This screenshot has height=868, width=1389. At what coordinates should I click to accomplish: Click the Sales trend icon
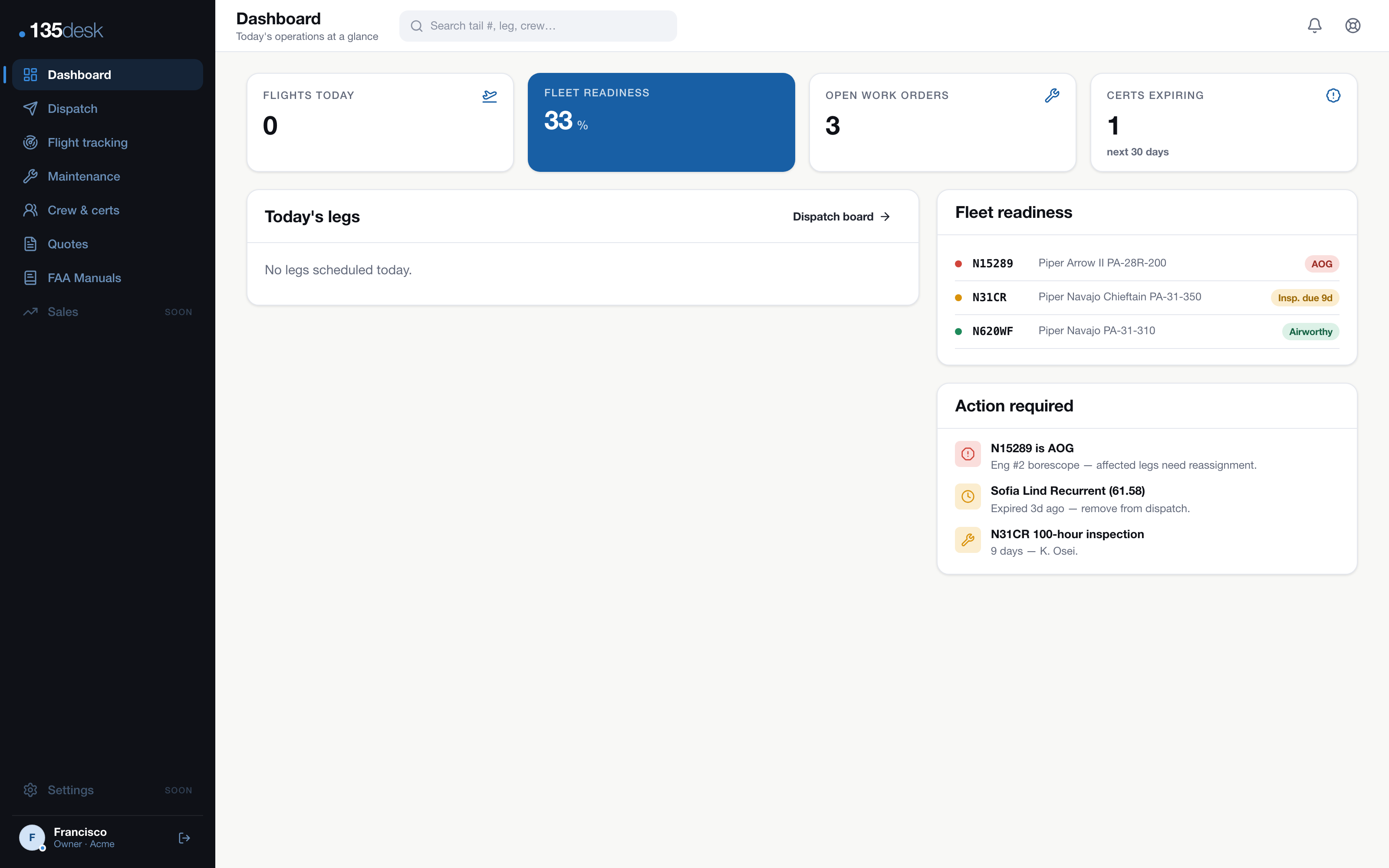(30, 312)
